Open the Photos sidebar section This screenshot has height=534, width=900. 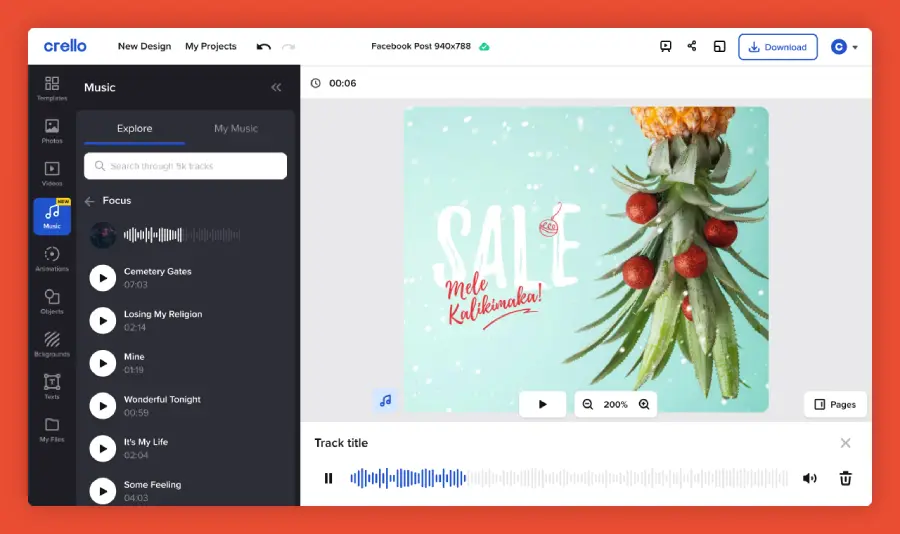52,131
